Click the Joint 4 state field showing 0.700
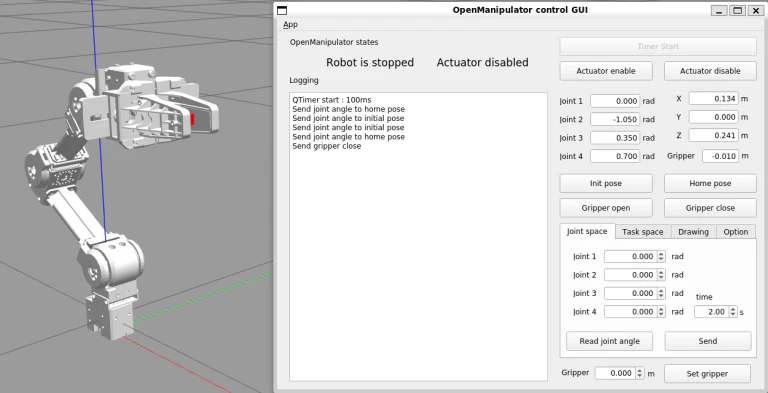The width and height of the screenshot is (768, 393). coord(615,156)
